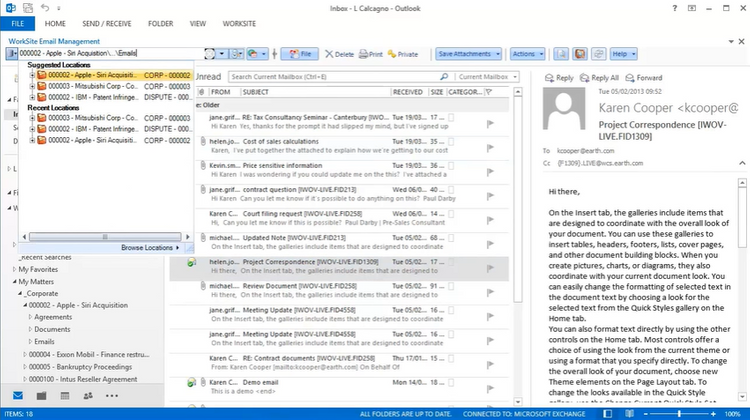Reply to the open email
The image size is (750, 420).
point(559,77)
